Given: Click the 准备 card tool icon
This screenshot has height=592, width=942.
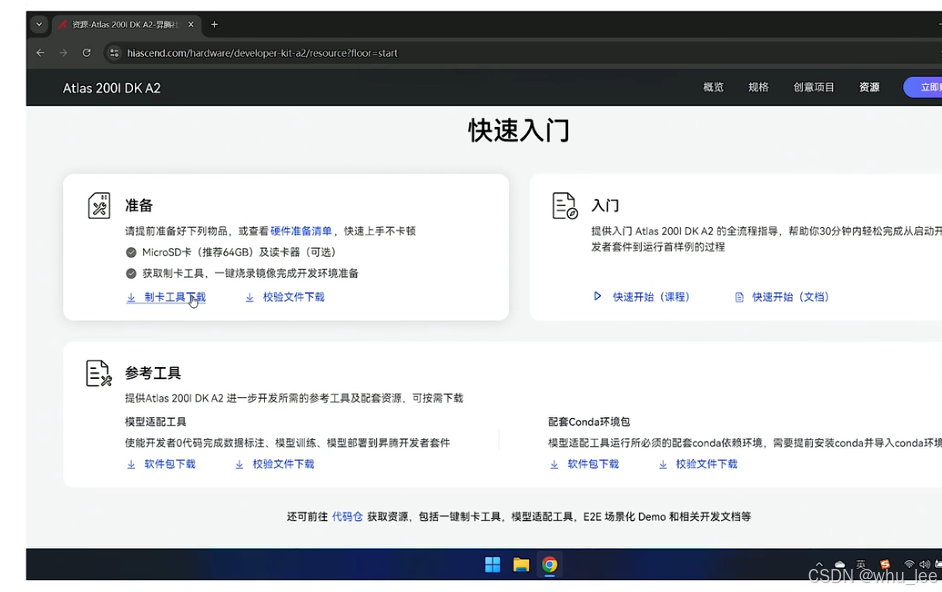Looking at the screenshot, I should coord(99,206).
